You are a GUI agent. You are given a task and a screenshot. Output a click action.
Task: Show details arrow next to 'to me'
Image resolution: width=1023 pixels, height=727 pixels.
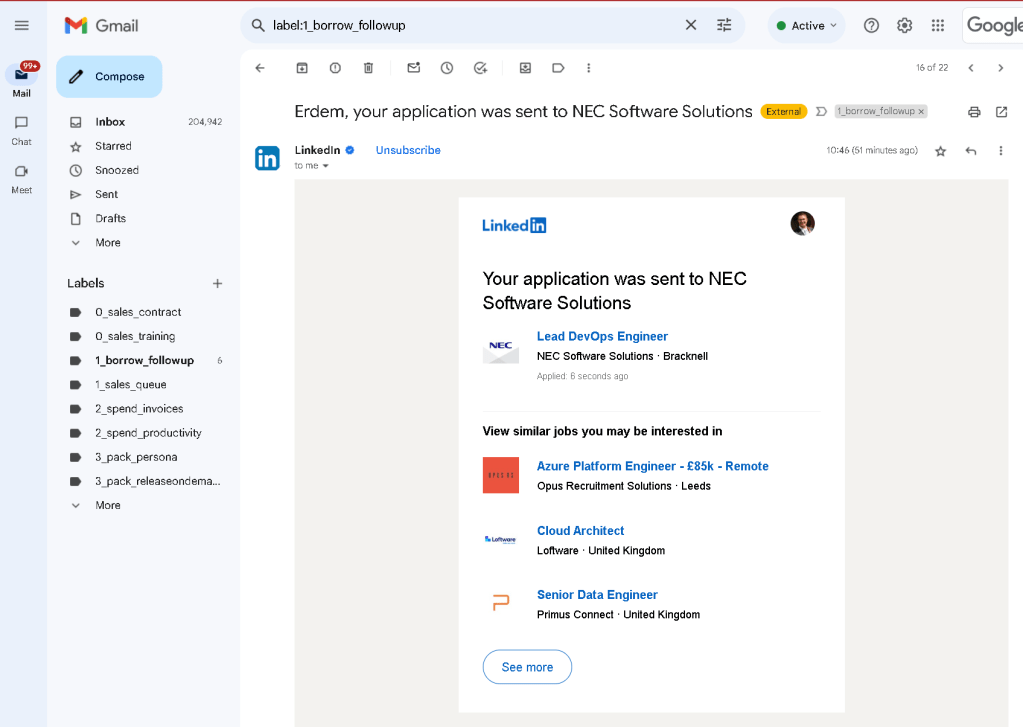click(326, 166)
